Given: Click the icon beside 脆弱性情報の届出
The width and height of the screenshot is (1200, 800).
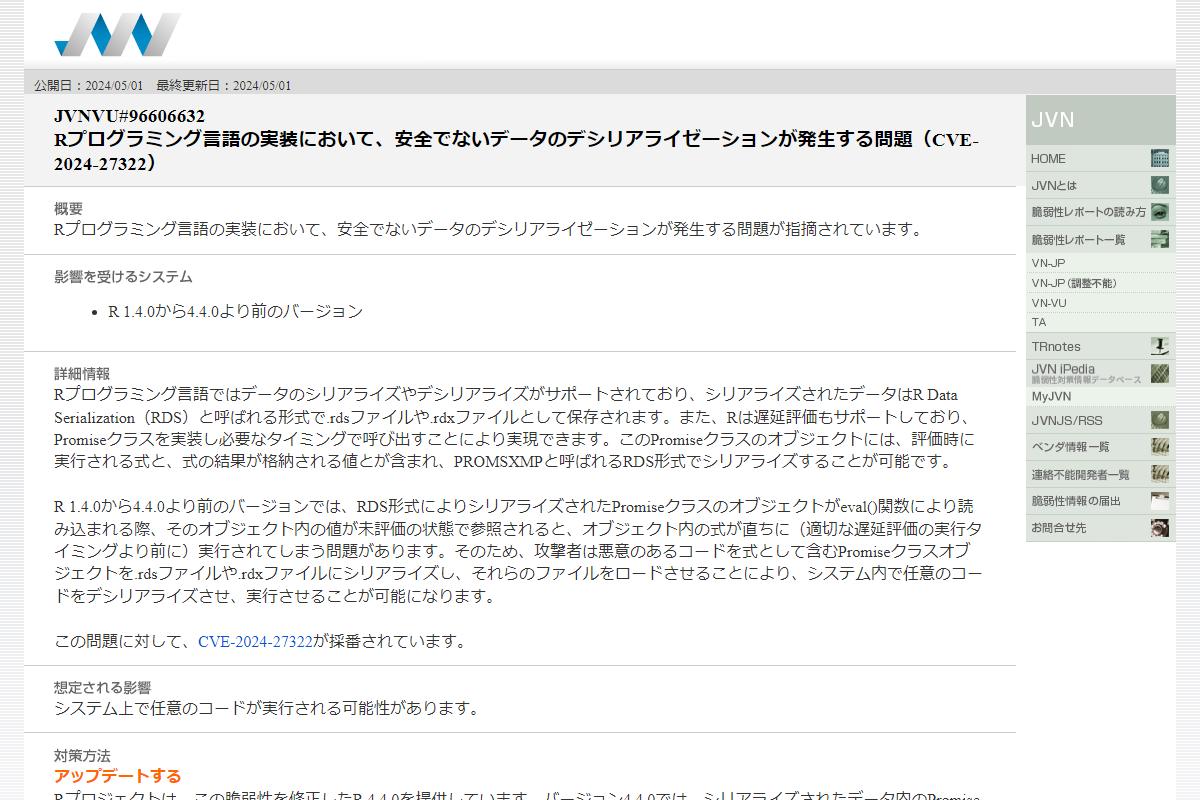Looking at the screenshot, I should [x=1159, y=501].
